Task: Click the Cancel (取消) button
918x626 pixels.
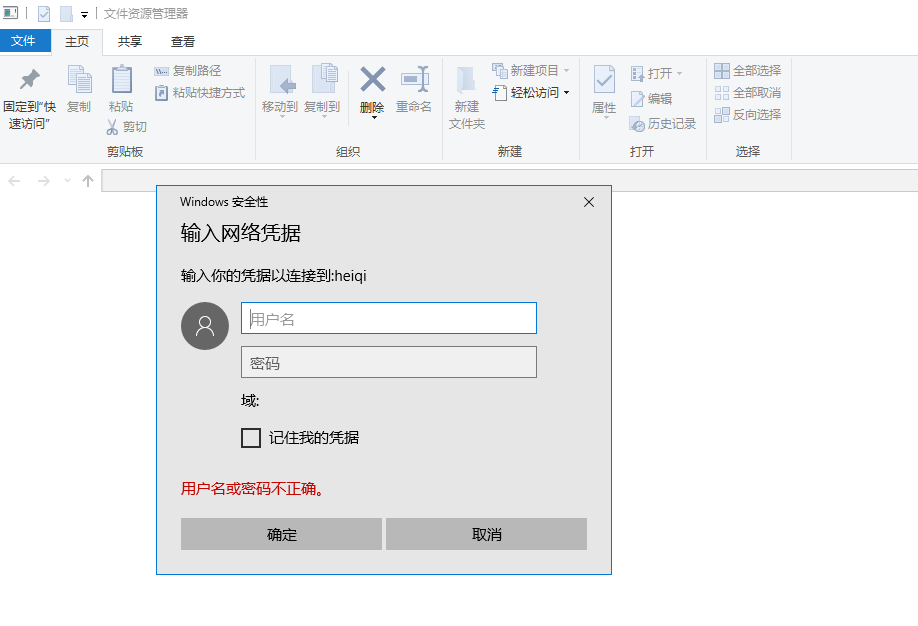Action: click(487, 534)
